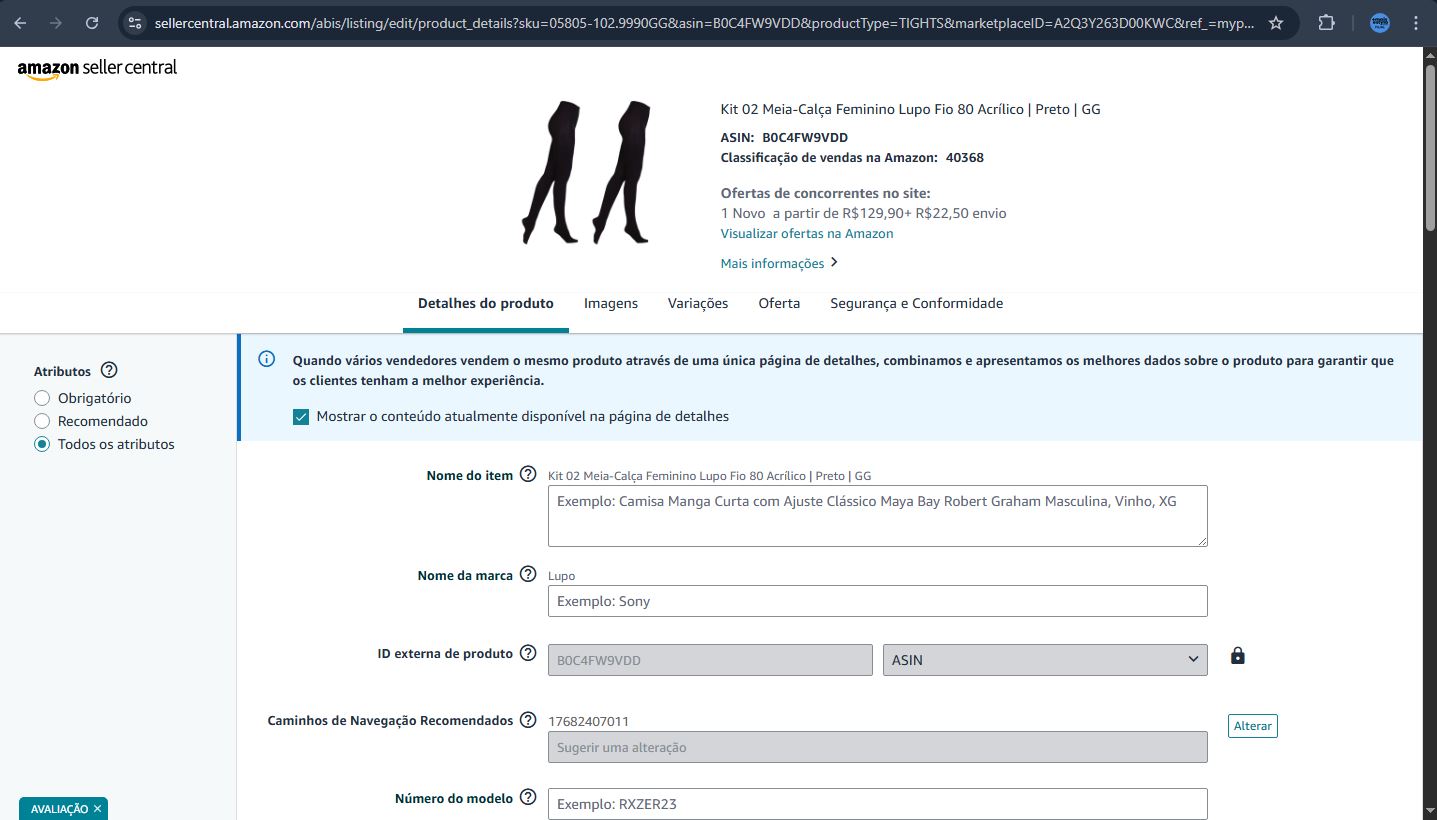Click the browser forward arrow
This screenshot has width=1437, height=820.
pyautogui.click(x=56, y=23)
